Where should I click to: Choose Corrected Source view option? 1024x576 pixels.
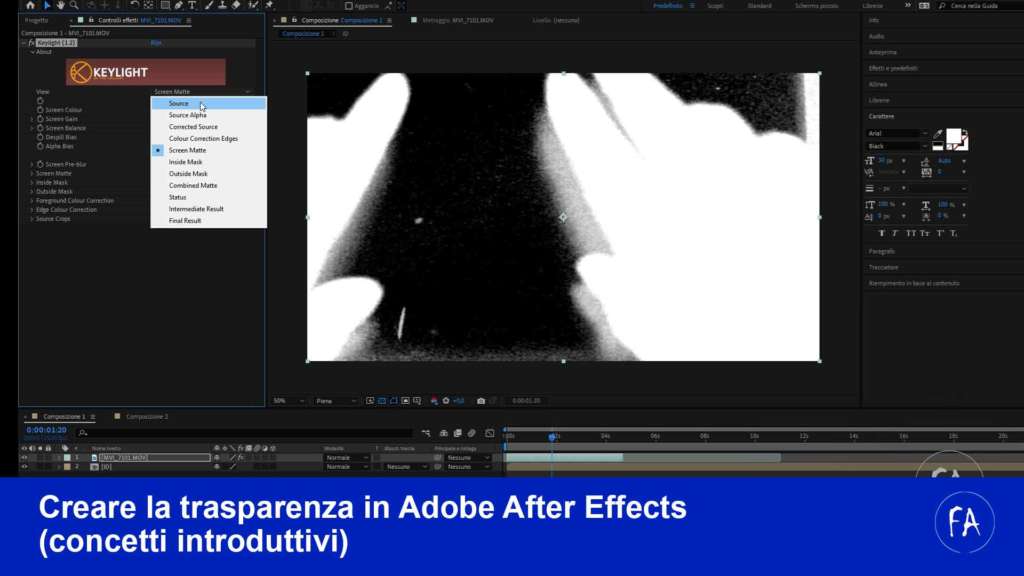point(208,127)
